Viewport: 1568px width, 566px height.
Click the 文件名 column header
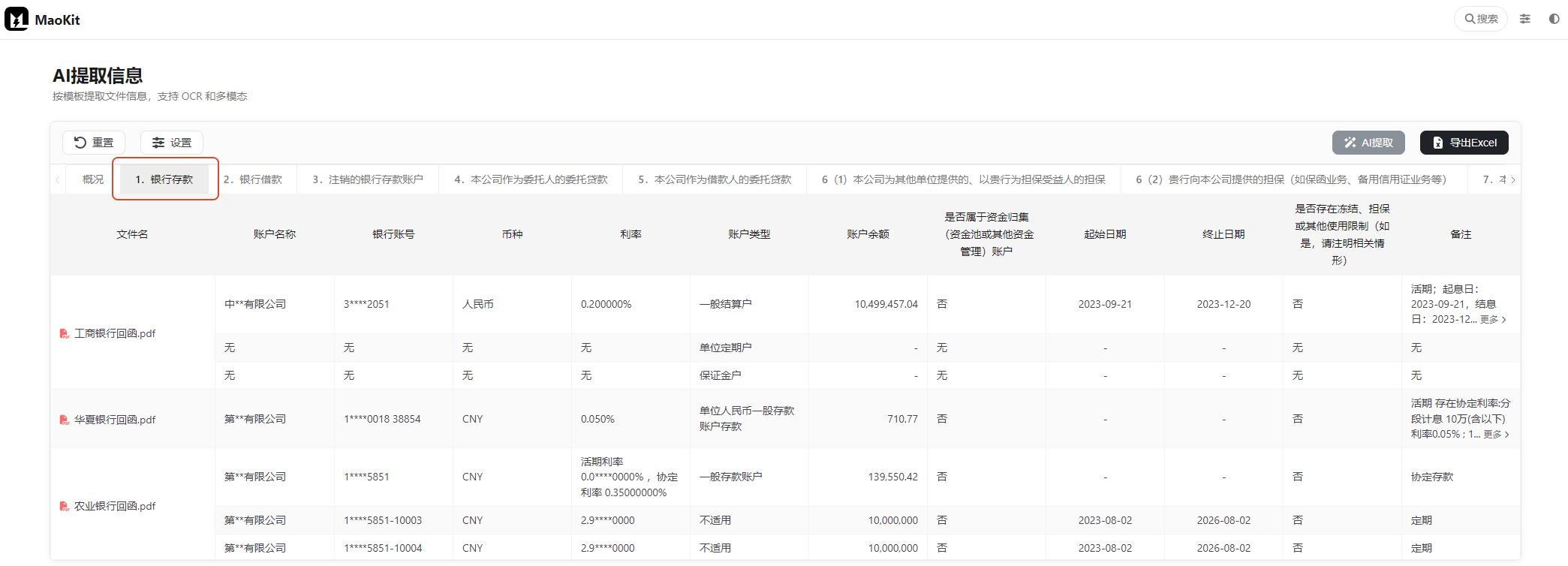(132, 234)
